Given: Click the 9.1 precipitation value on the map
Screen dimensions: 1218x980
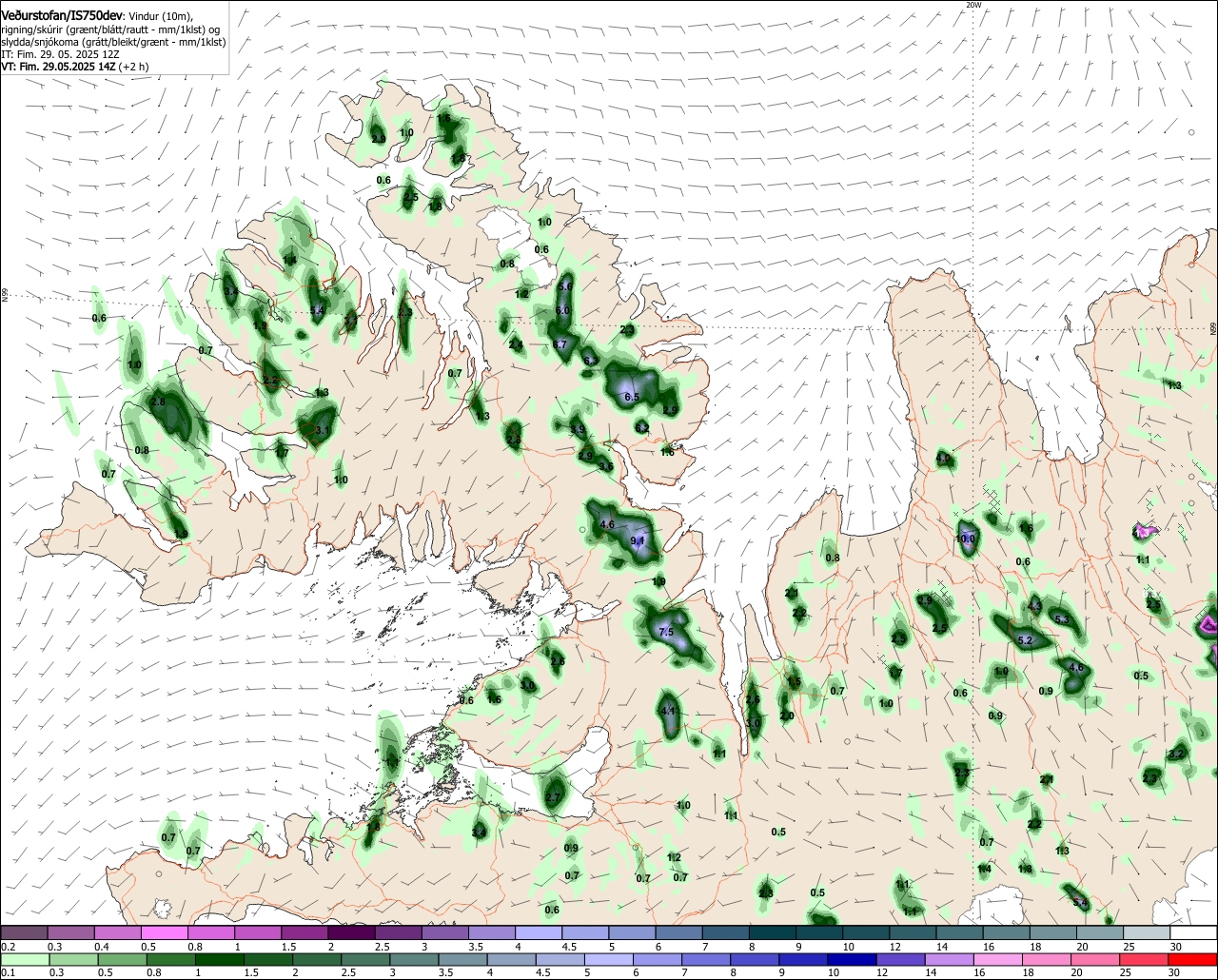Looking at the screenshot, I should coord(638,541).
